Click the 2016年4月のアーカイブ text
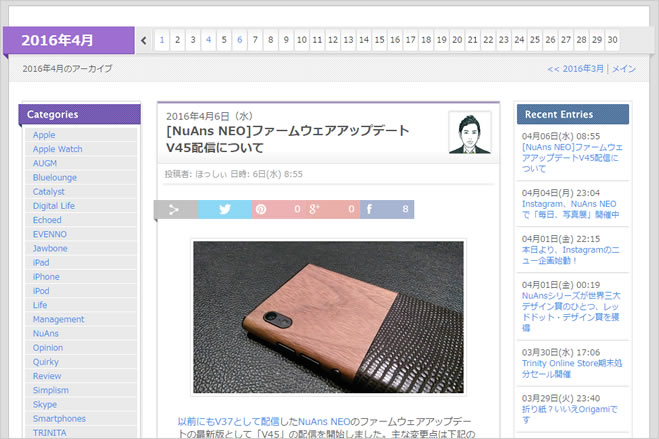 pyautogui.click(x=67, y=68)
